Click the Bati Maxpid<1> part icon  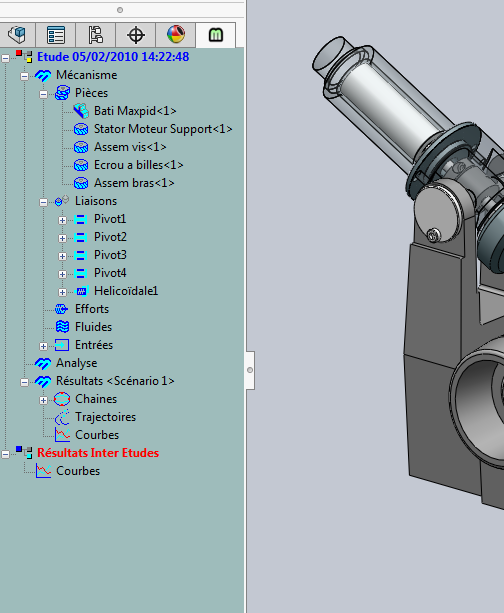(x=81, y=111)
